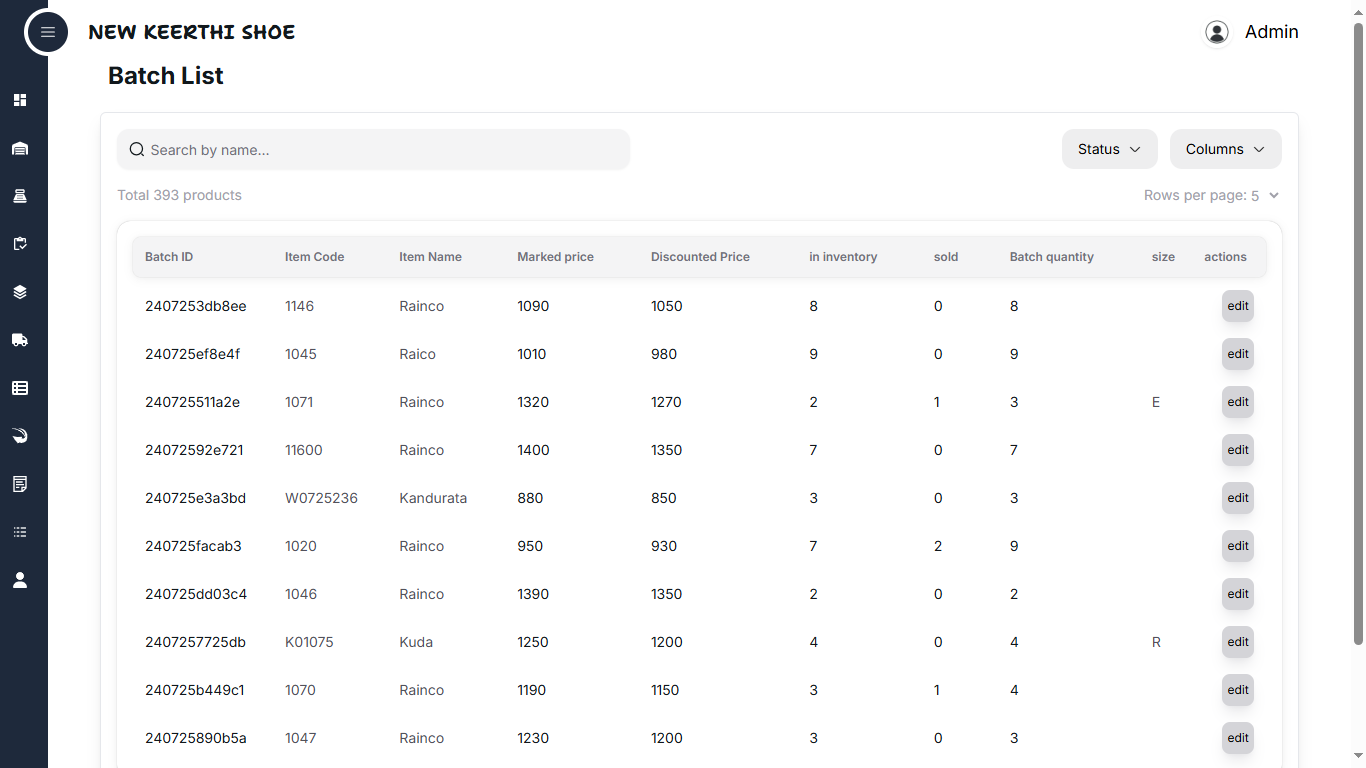1366x768 pixels.
Task: Click the cash register icon in sidebar
Action: (20, 196)
